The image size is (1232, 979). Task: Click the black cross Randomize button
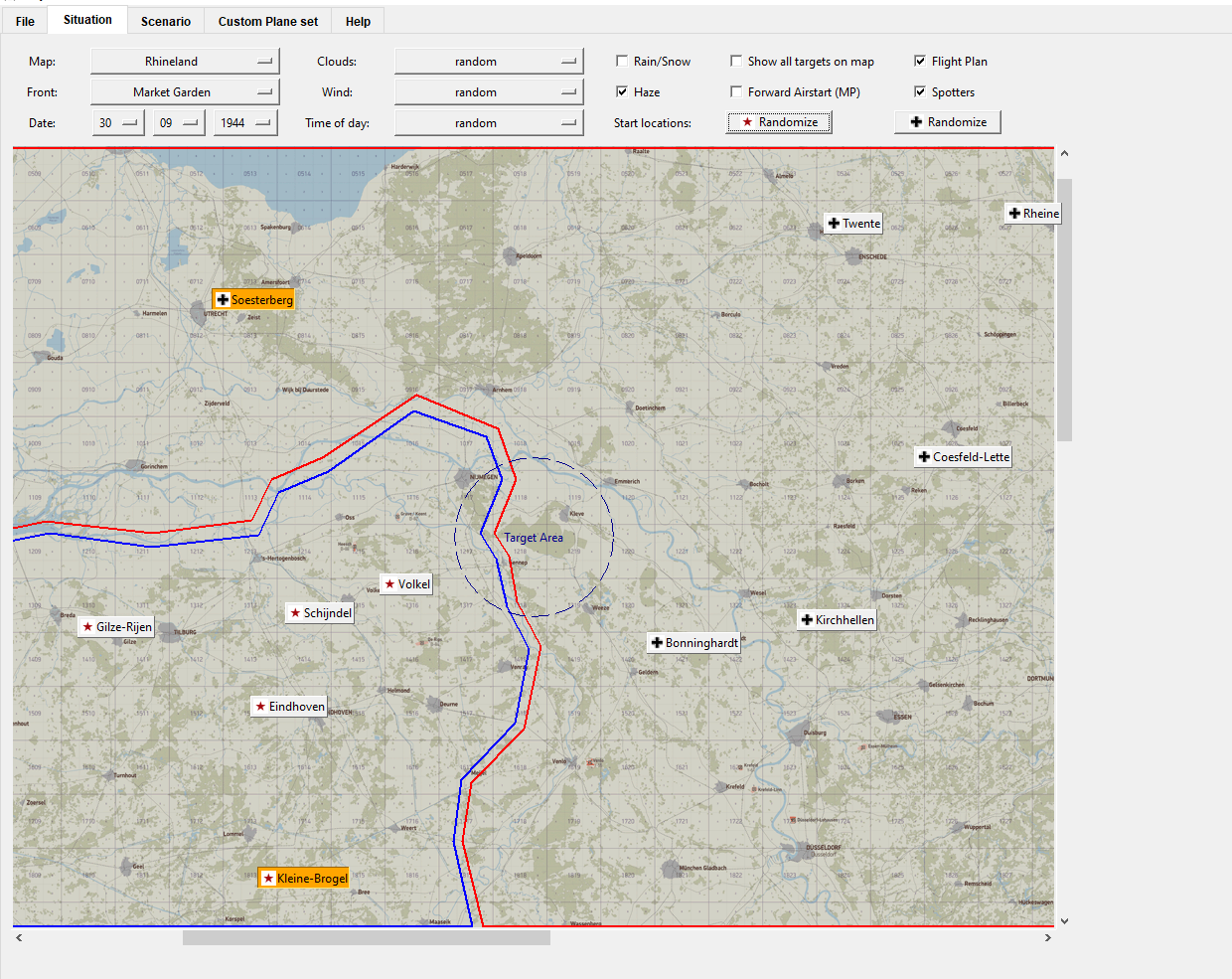pos(948,122)
